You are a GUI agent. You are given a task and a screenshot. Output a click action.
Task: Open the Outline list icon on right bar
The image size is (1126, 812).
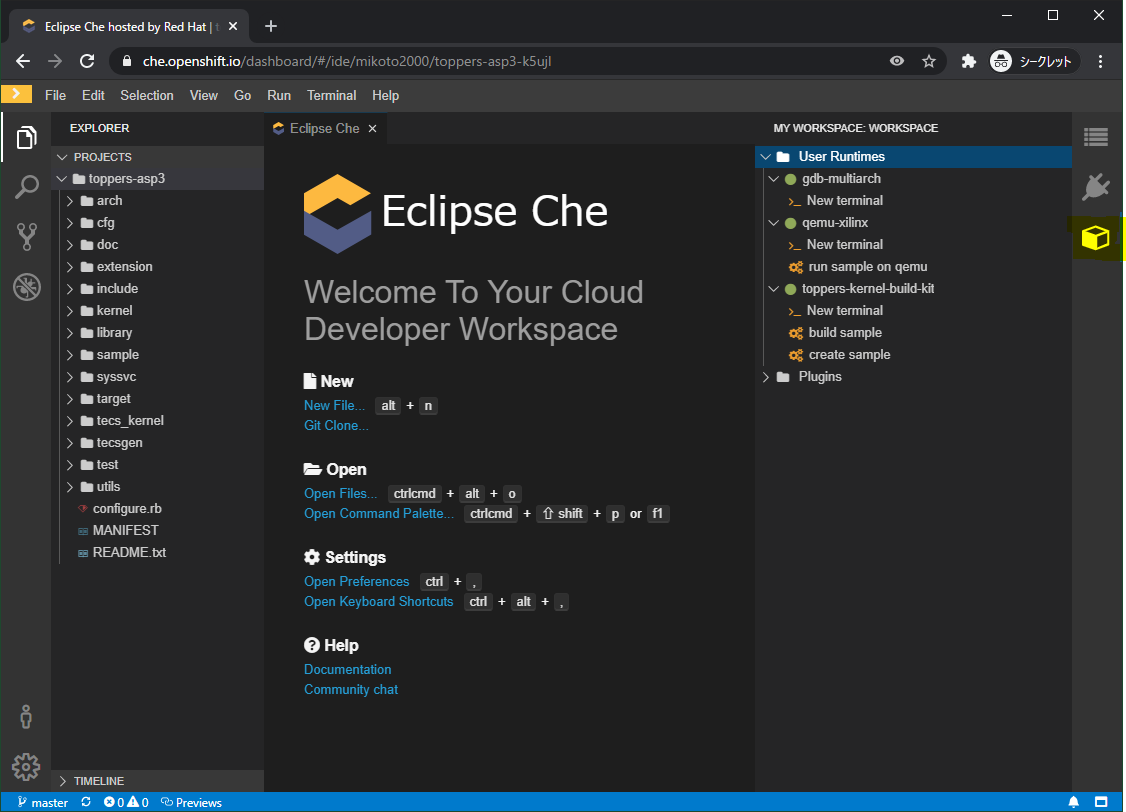[1096, 136]
